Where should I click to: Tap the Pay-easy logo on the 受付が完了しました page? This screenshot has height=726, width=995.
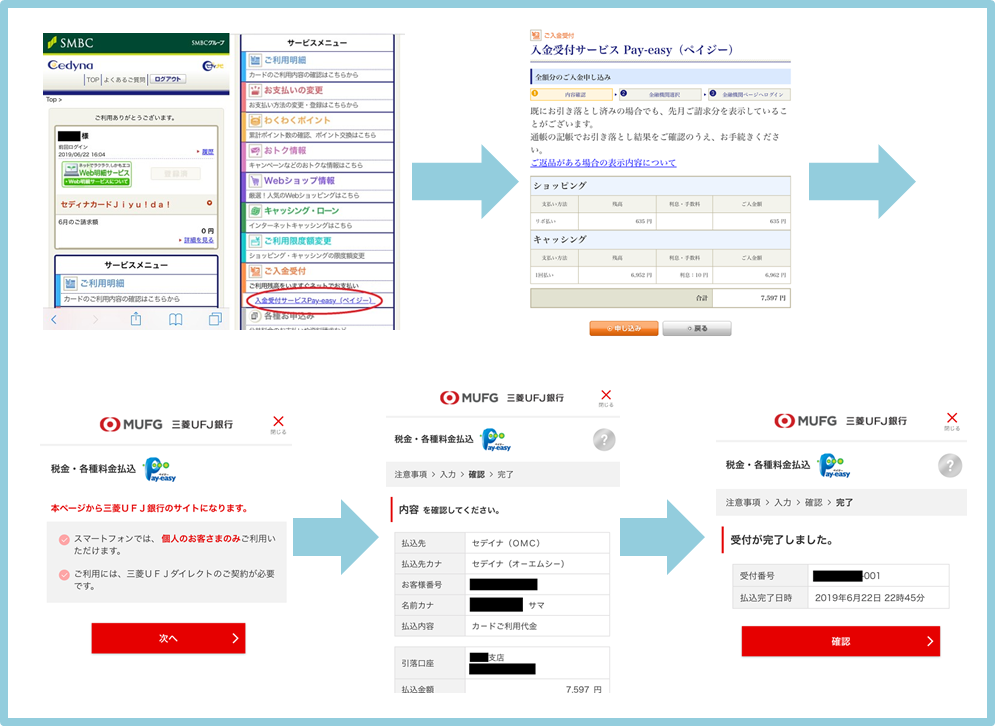(x=834, y=465)
